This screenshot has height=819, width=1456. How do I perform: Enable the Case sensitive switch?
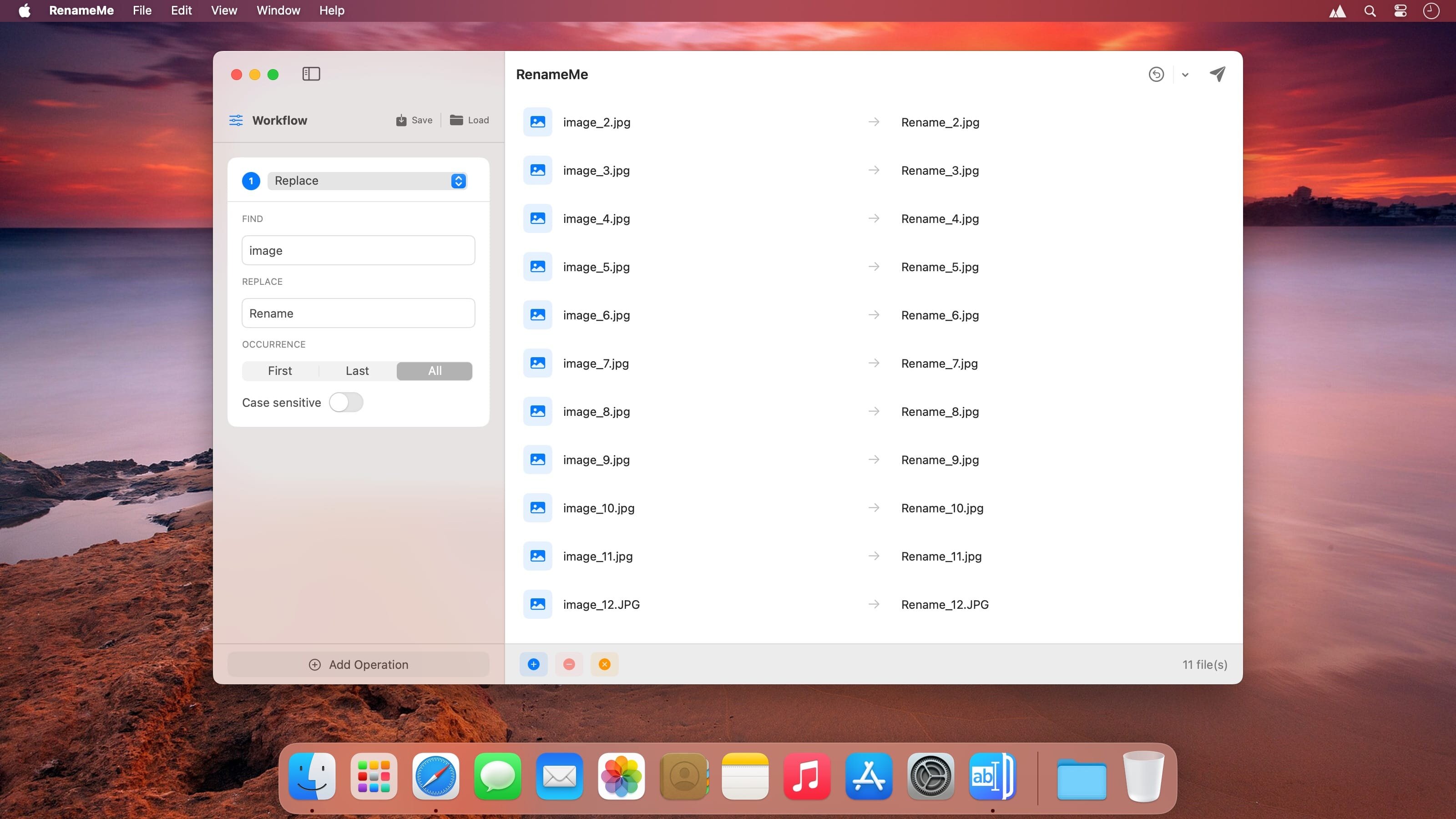(x=346, y=402)
